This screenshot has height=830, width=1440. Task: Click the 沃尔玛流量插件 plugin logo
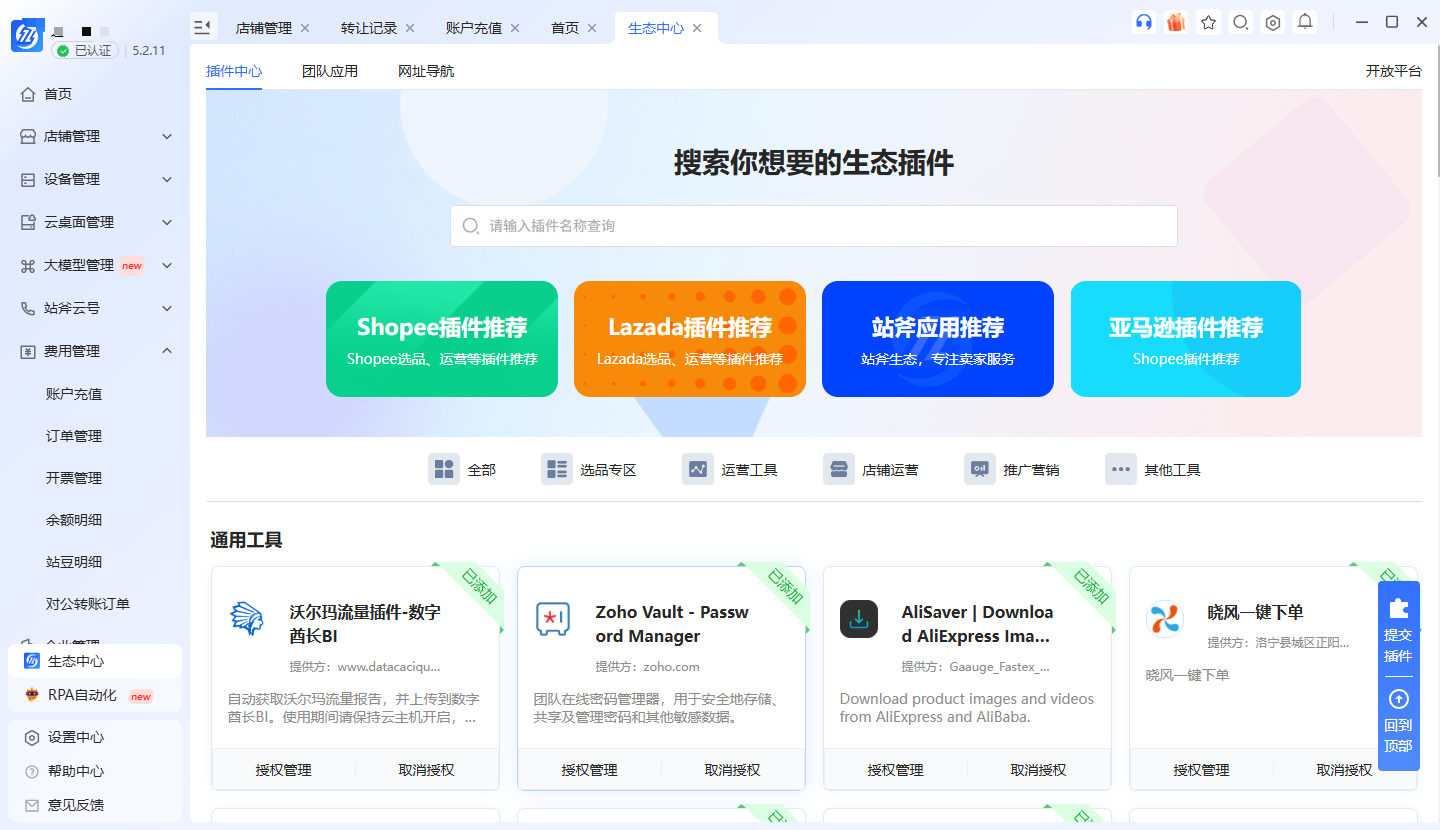(247, 619)
